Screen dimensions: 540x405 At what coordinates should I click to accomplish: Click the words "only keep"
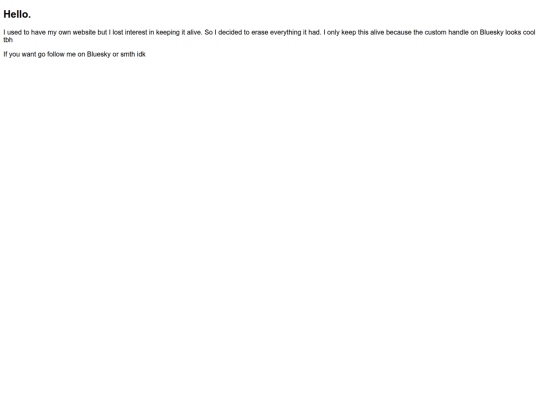pyautogui.click(x=341, y=33)
